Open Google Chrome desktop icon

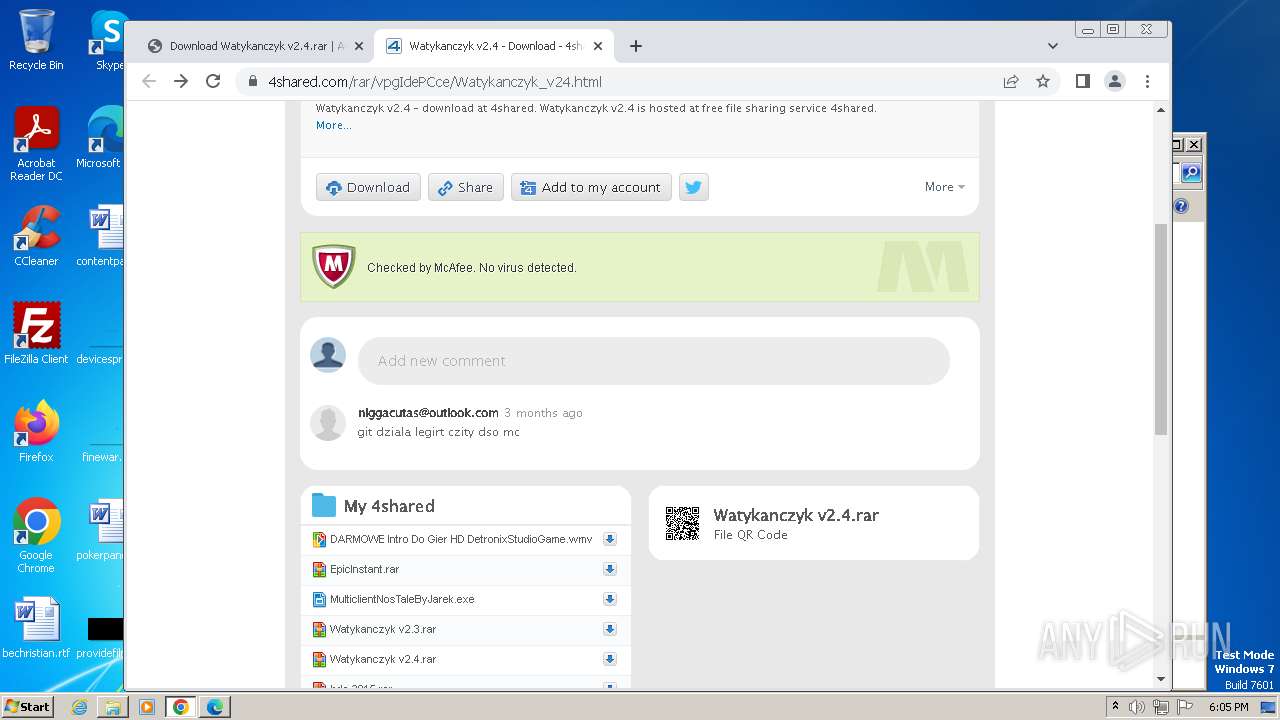click(x=36, y=536)
